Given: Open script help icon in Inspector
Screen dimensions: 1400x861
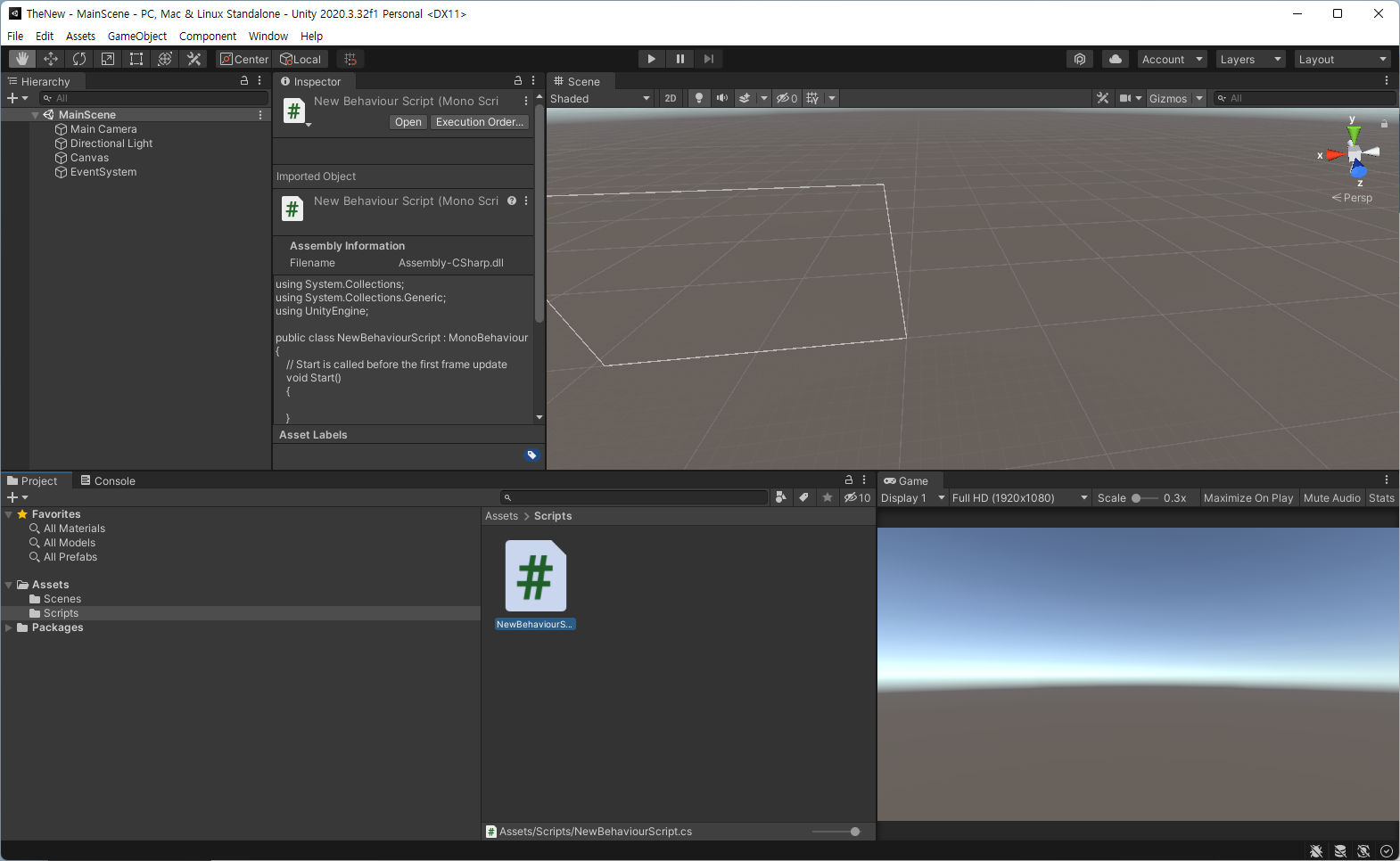Looking at the screenshot, I should click(x=512, y=201).
